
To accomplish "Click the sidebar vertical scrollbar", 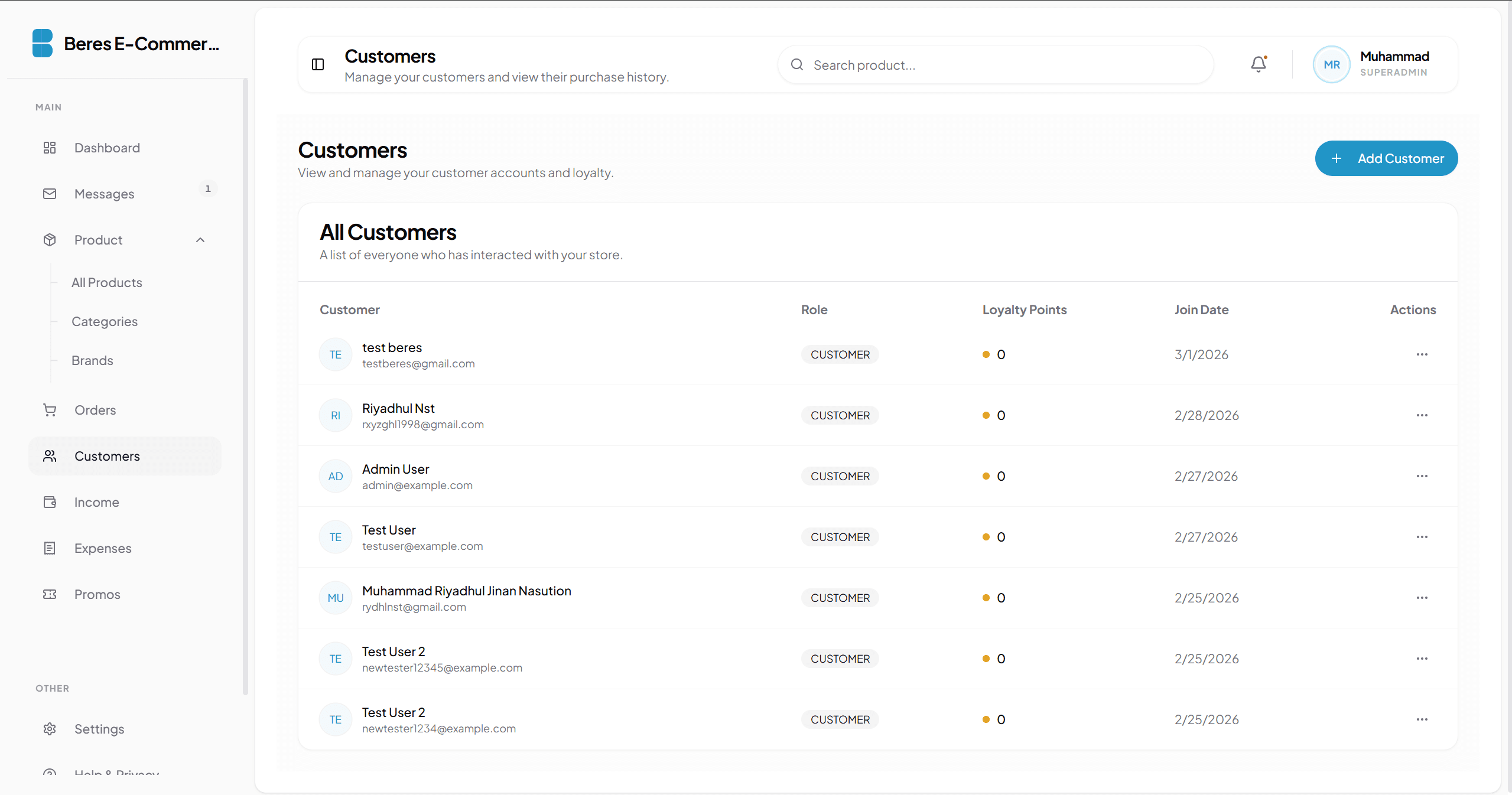I will coord(245,387).
